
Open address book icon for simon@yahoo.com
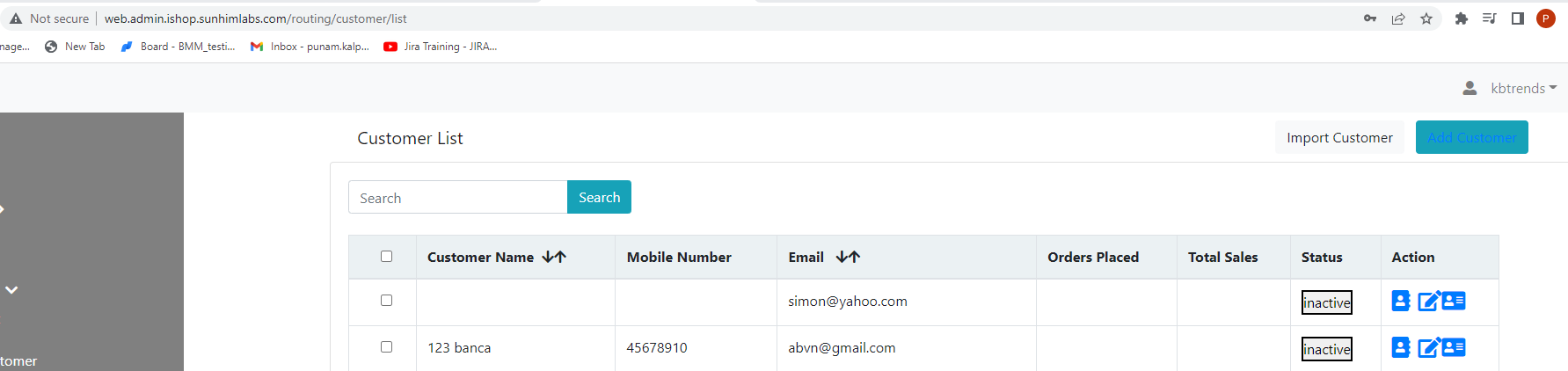[1401, 301]
